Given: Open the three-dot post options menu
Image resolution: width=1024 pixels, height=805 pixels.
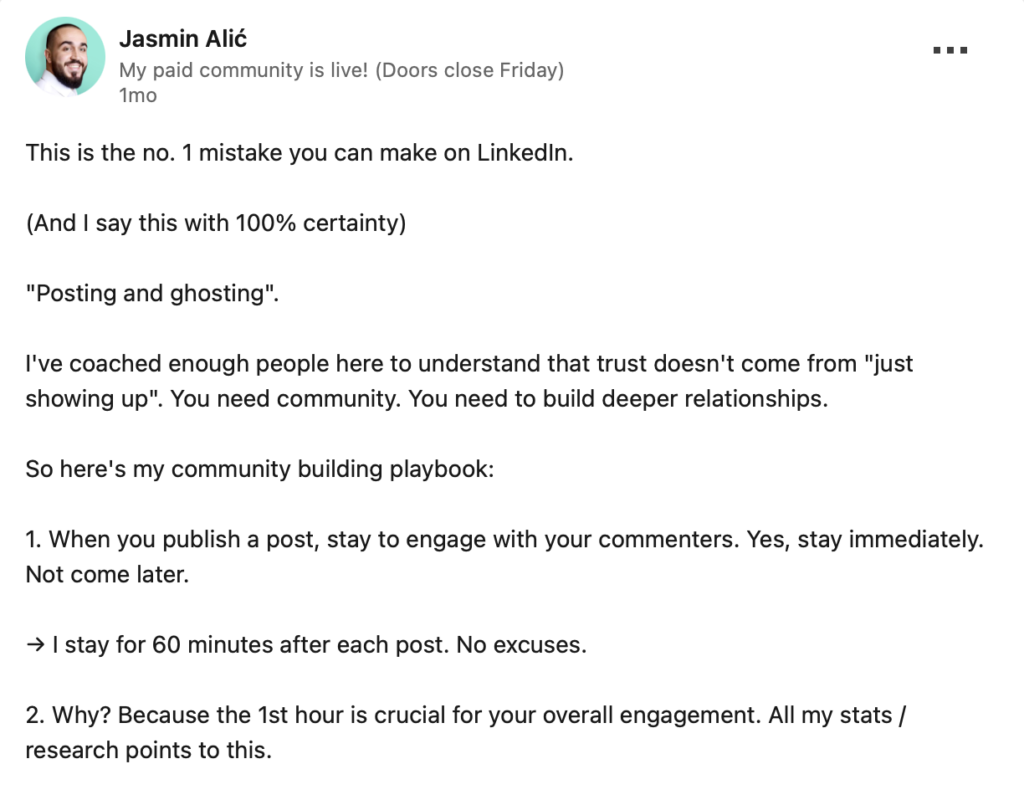Looking at the screenshot, I should [x=950, y=50].
